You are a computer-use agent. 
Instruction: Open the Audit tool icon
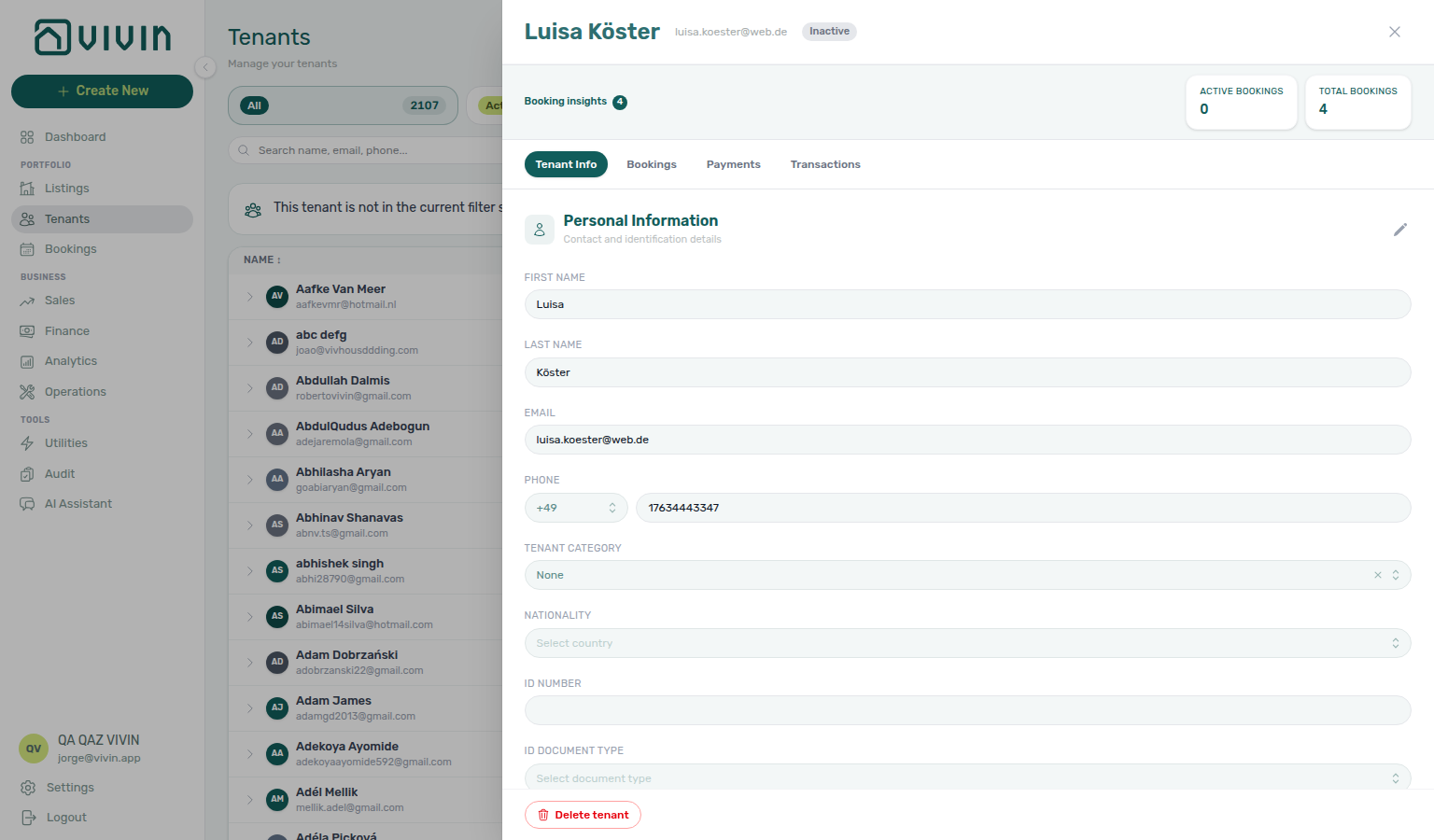point(27,474)
